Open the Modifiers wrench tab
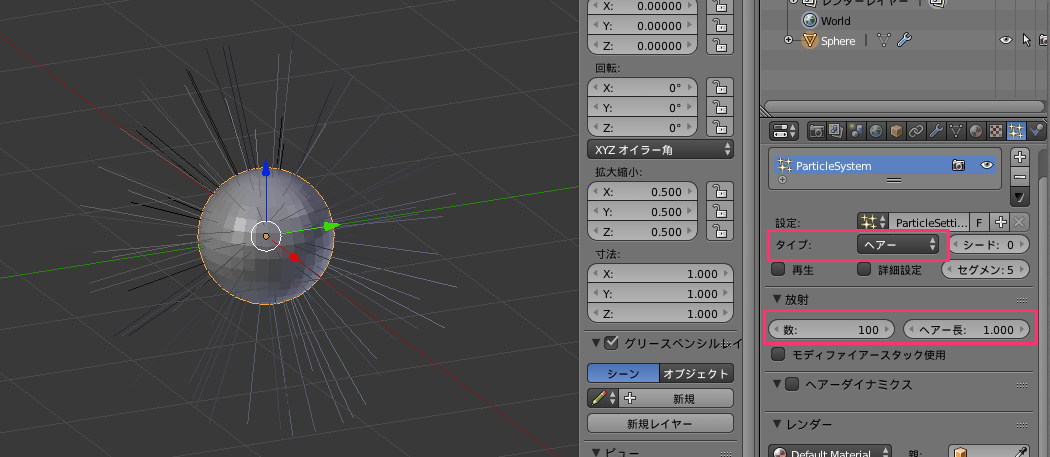Screen dimensions: 1050x457 pyautogui.click(x=936, y=131)
